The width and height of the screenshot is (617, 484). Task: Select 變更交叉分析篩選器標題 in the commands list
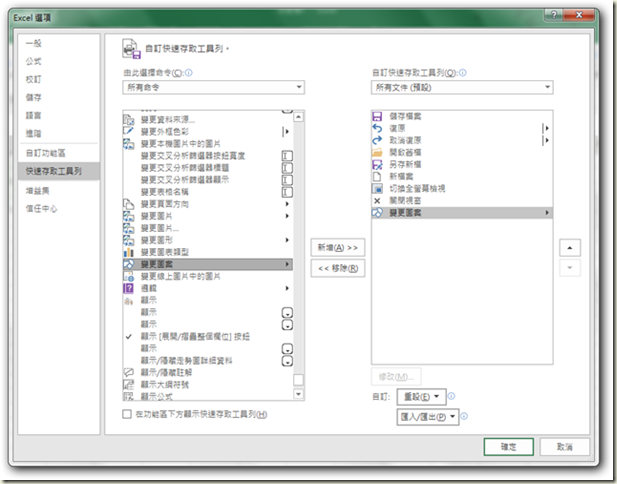click(207, 168)
